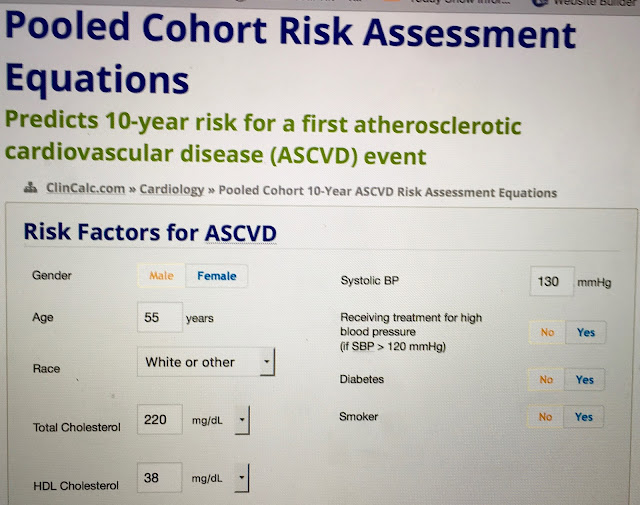This screenshot has width=640, height=505.
Task: Click the sitemap breadcrumb icon
Action: [x=31, y=188]
